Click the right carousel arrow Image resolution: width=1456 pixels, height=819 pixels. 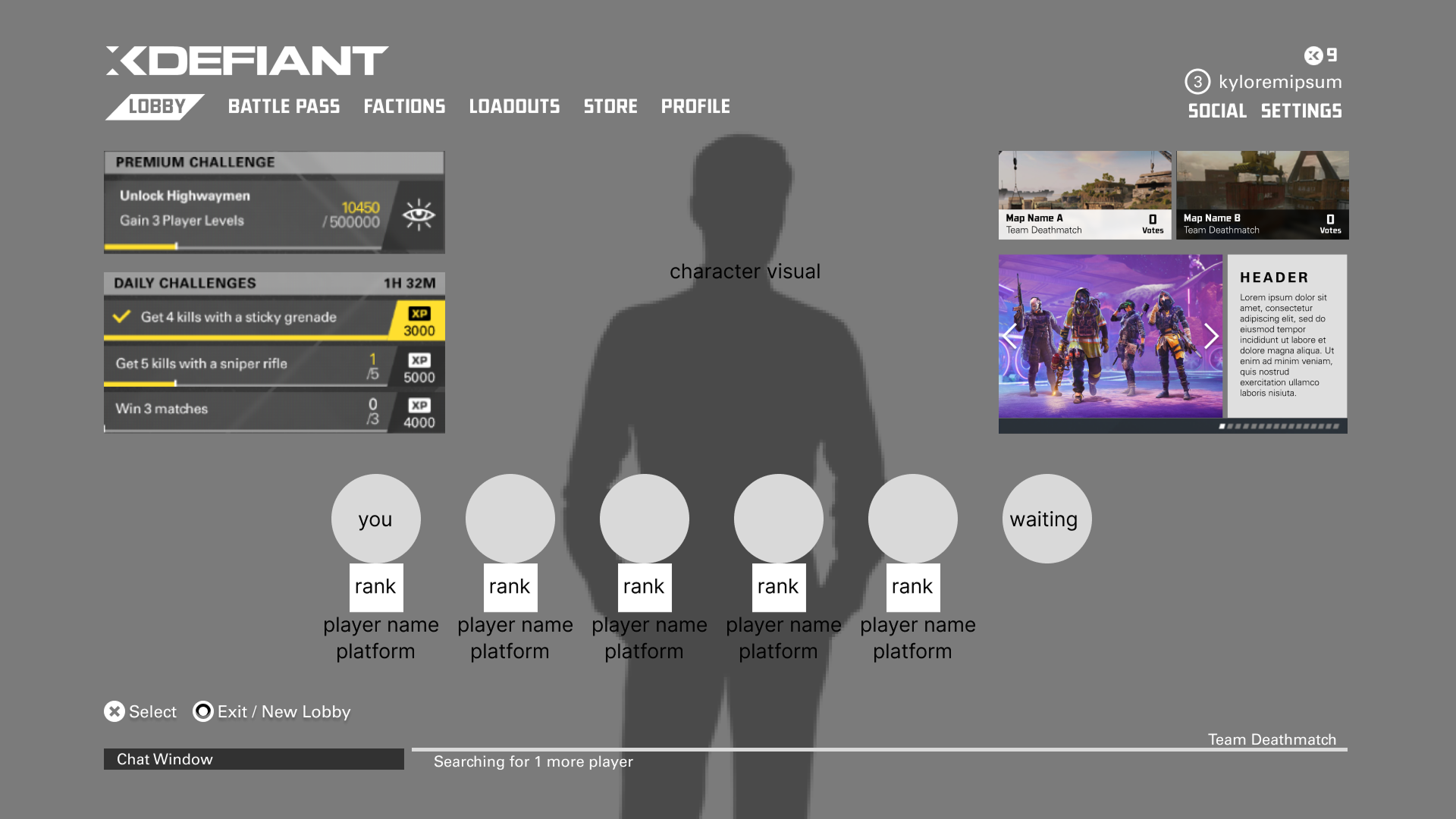pos(1211,336)
